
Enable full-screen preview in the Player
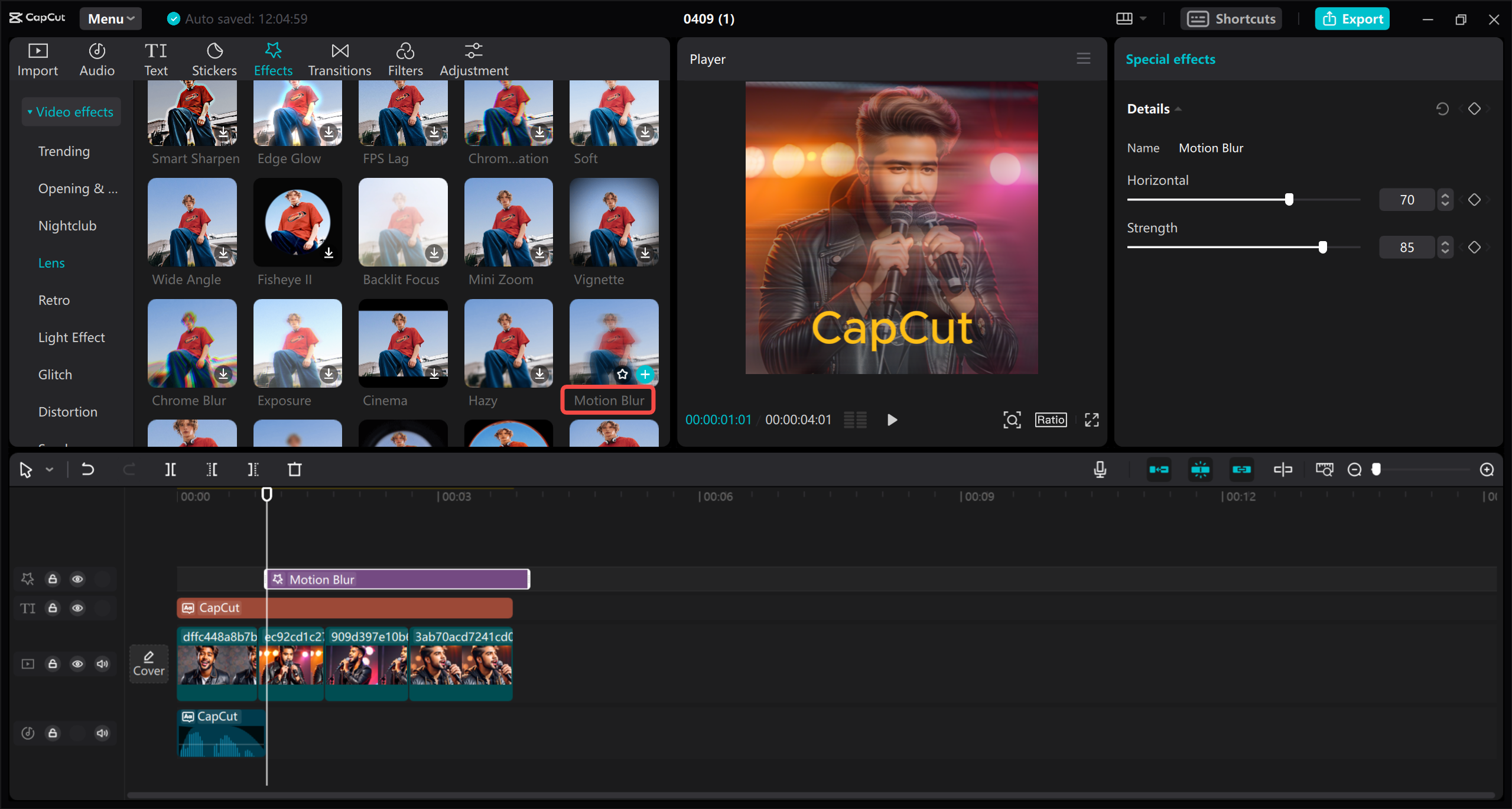(1091, 420)
